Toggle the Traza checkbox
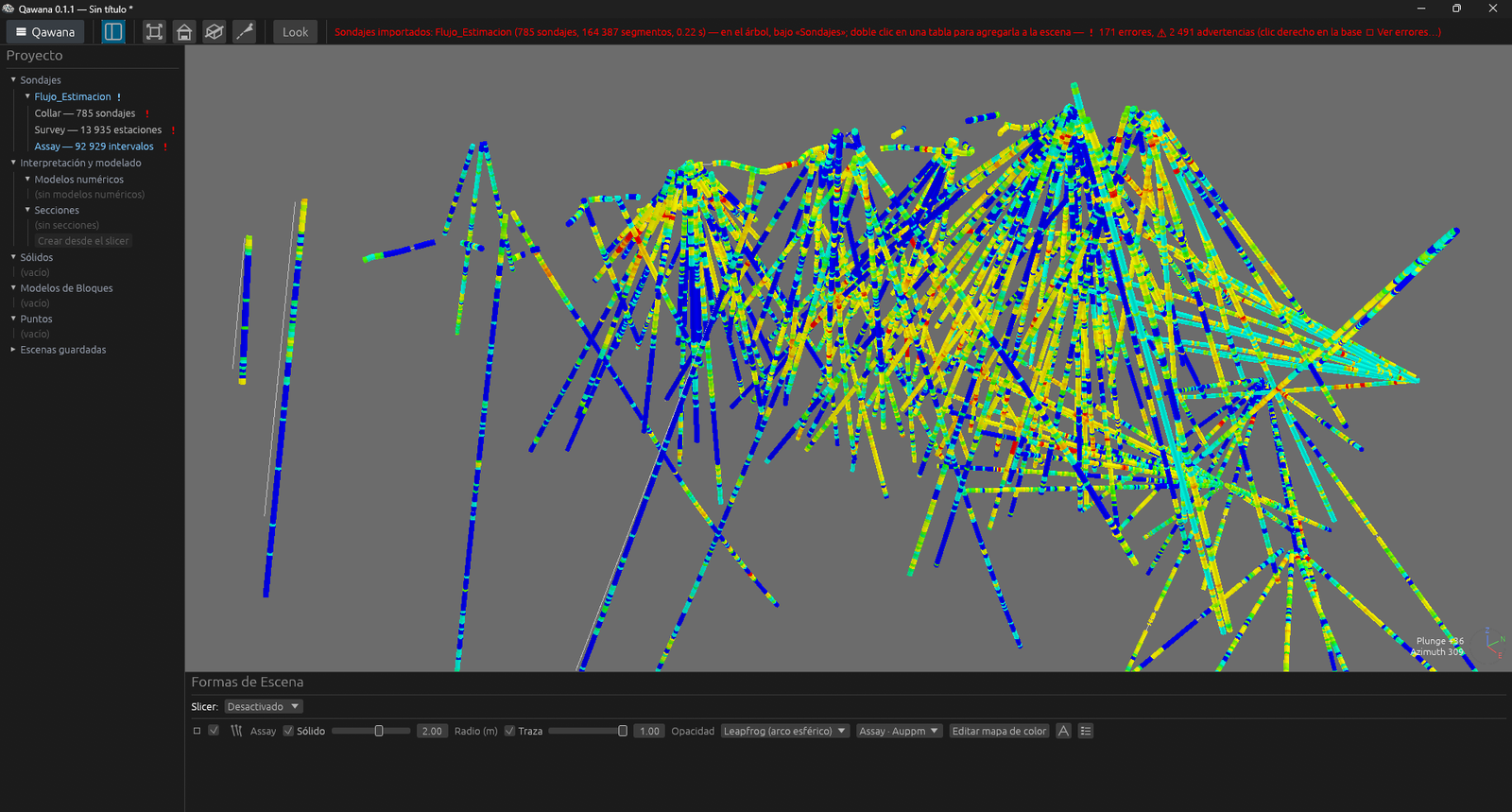The width and height of the screenshot is (1512, 812). (510, 731)
